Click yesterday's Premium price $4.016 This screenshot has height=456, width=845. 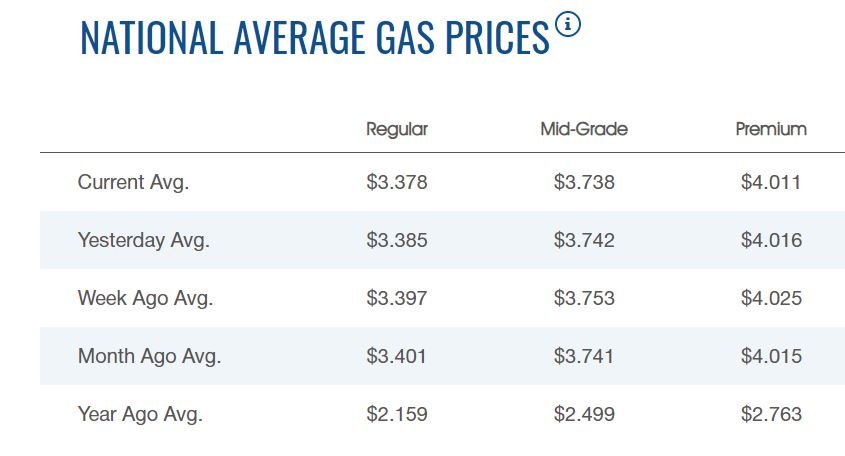[771, 240]
